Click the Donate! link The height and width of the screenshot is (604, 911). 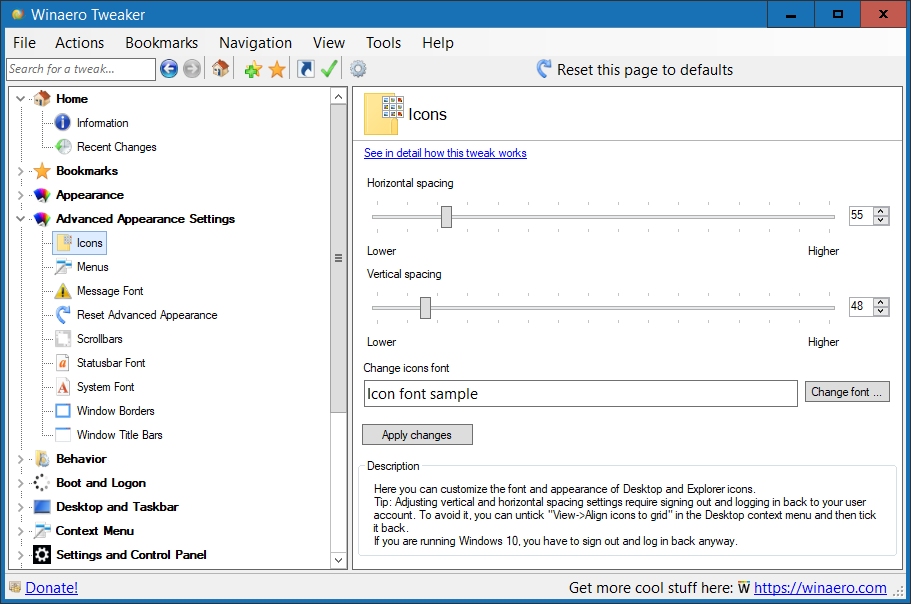pyautogui.click(x=52, y=588)
